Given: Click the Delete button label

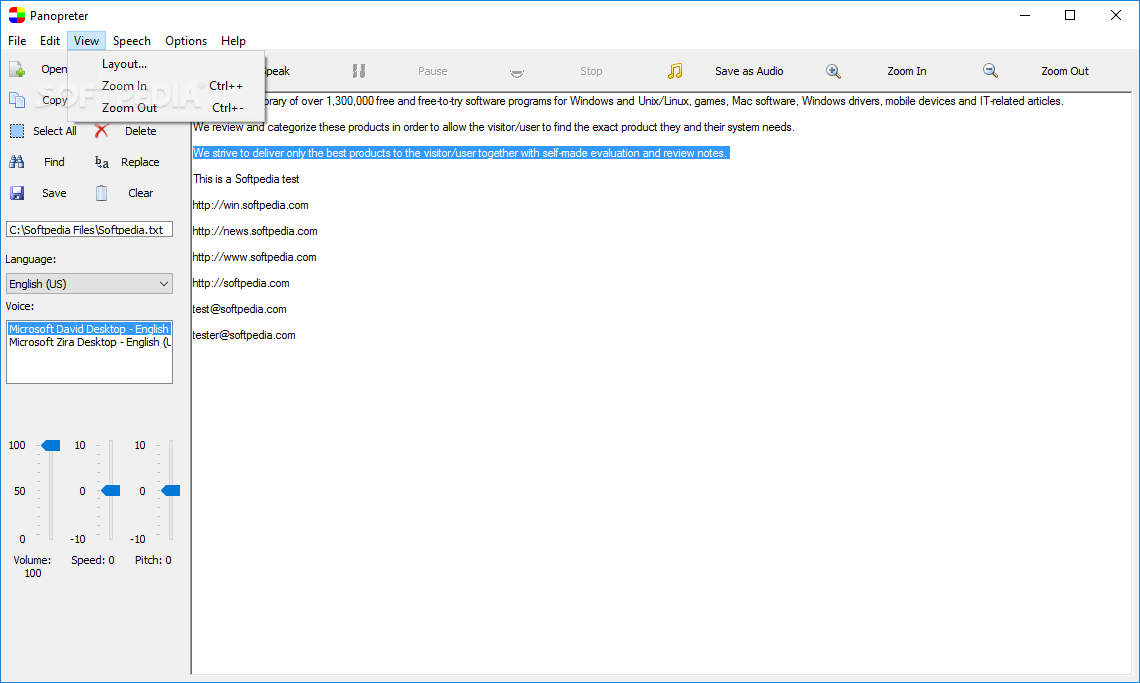Looking at the screenshot, I should click(140, 131).
